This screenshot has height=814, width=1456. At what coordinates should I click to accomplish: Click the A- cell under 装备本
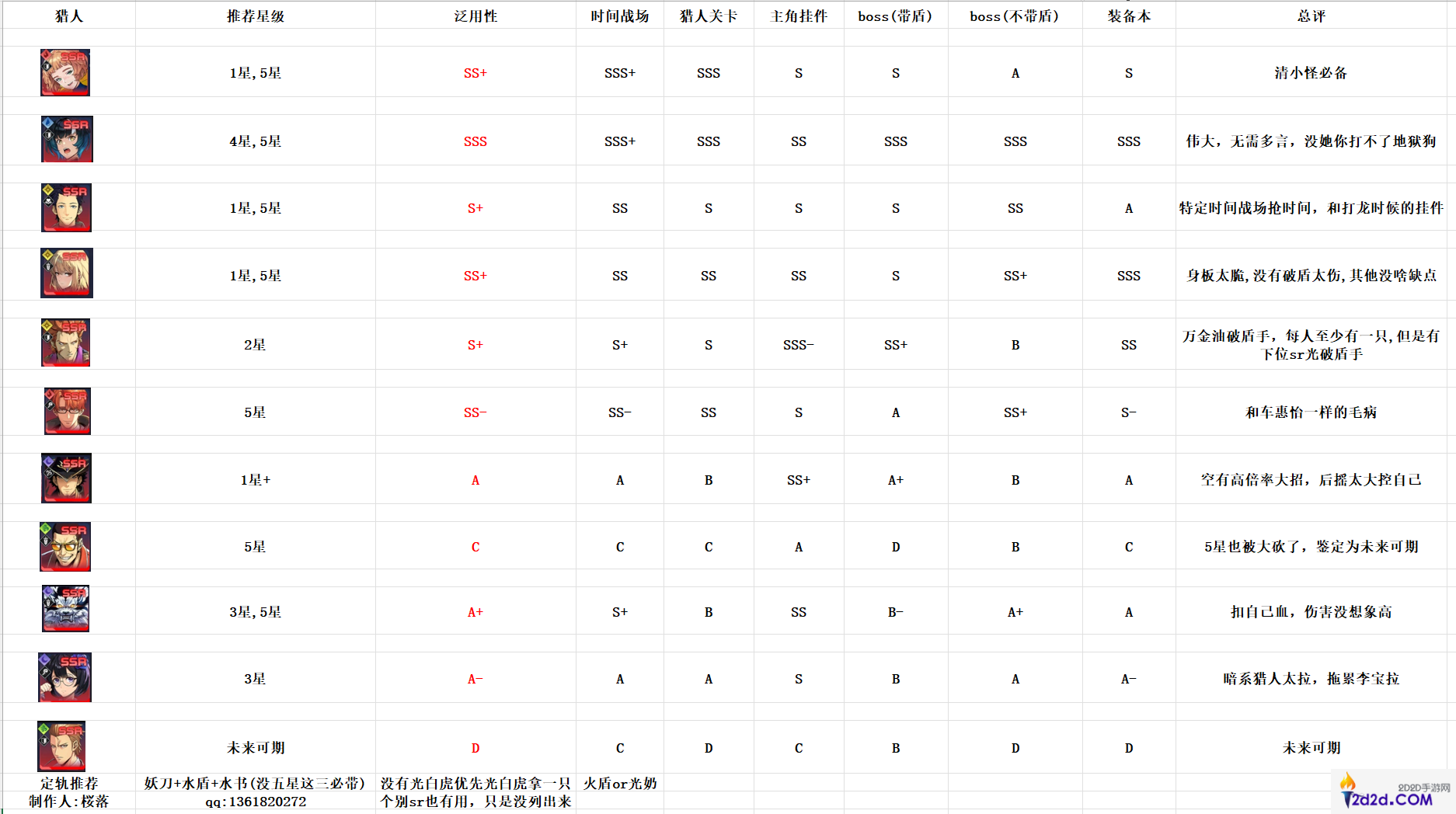1129,678
